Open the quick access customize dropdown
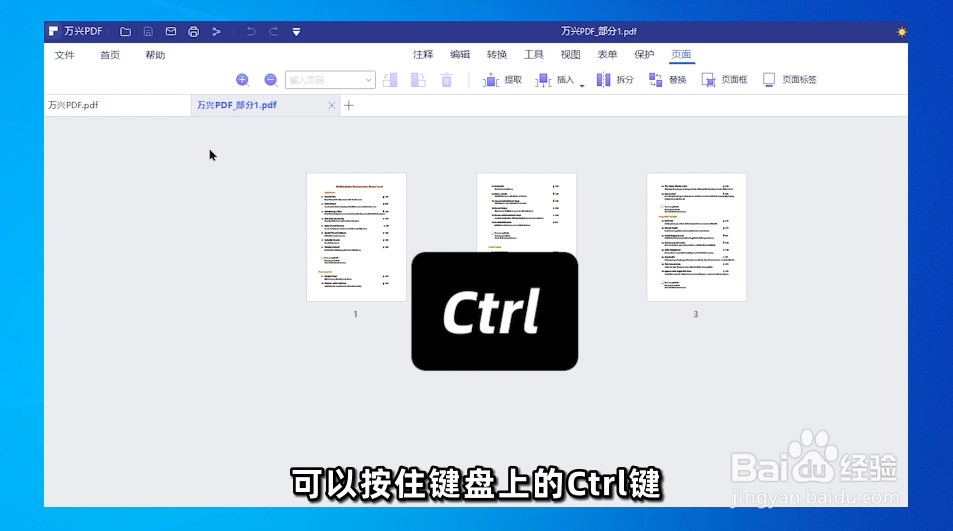This screenshot has height=531, width=953. click(x=296, y=32)
